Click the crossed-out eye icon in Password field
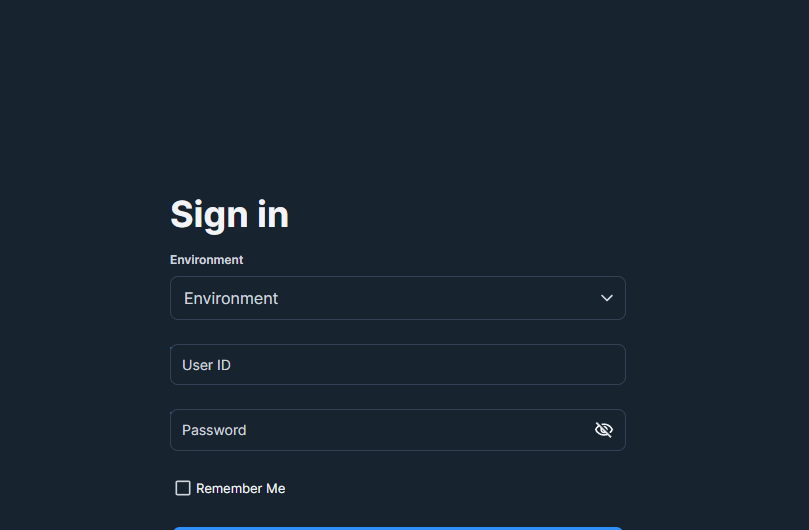Screen dimensions: 809x530 603,430
